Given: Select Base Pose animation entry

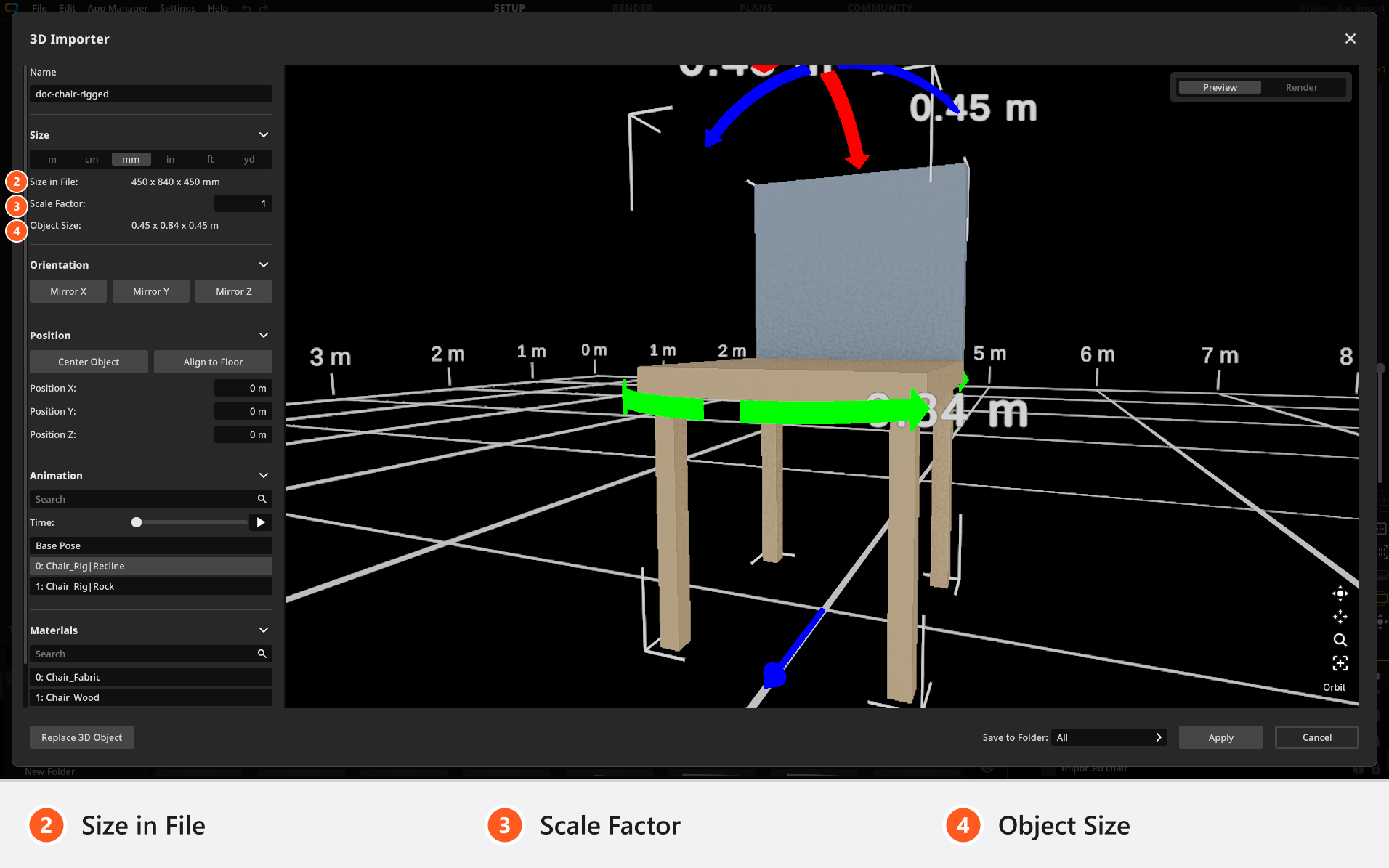Looking at the screenshot, I should point(151,545).
